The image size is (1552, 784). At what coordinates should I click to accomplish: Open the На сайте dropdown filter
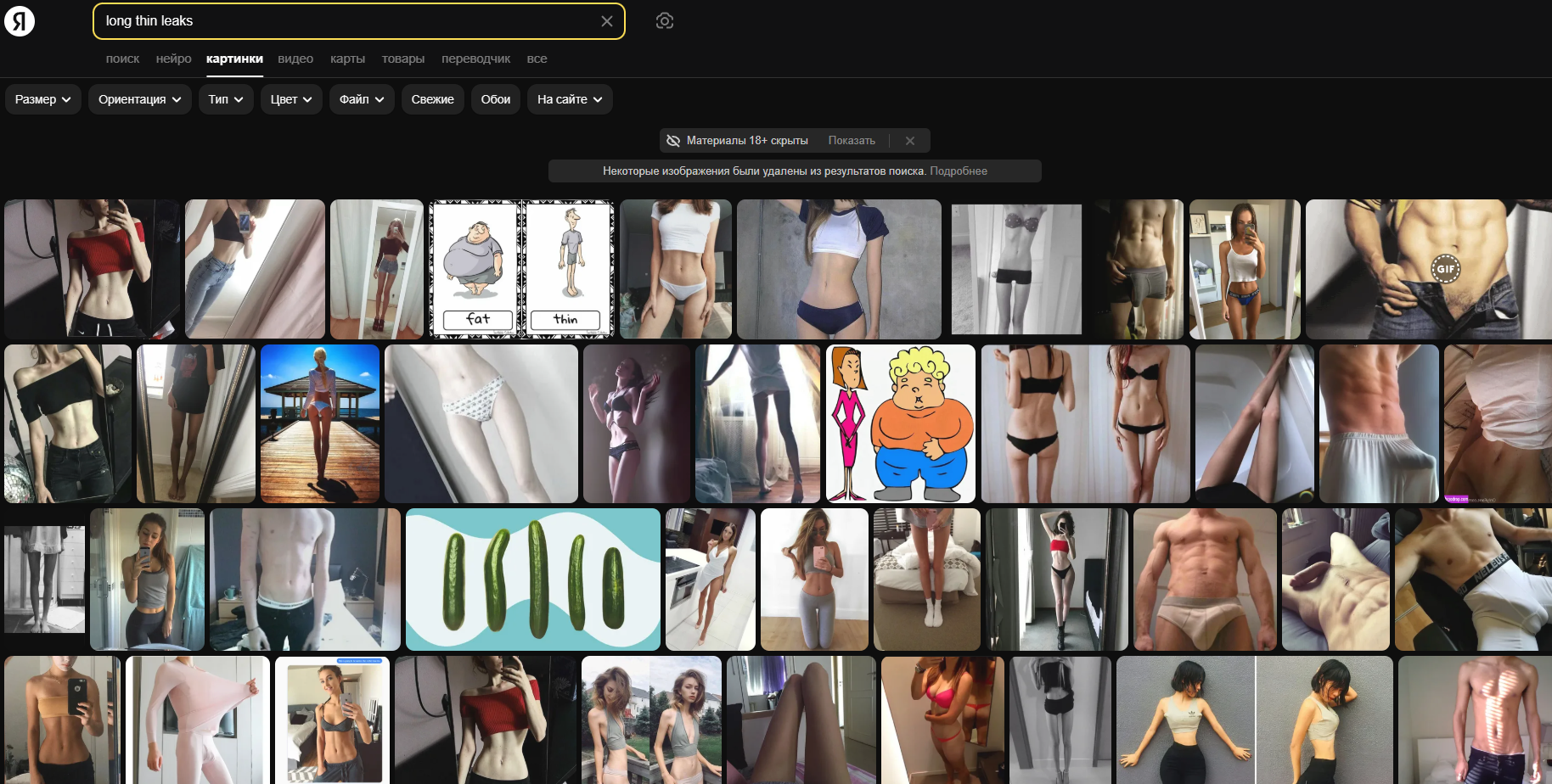570,99
